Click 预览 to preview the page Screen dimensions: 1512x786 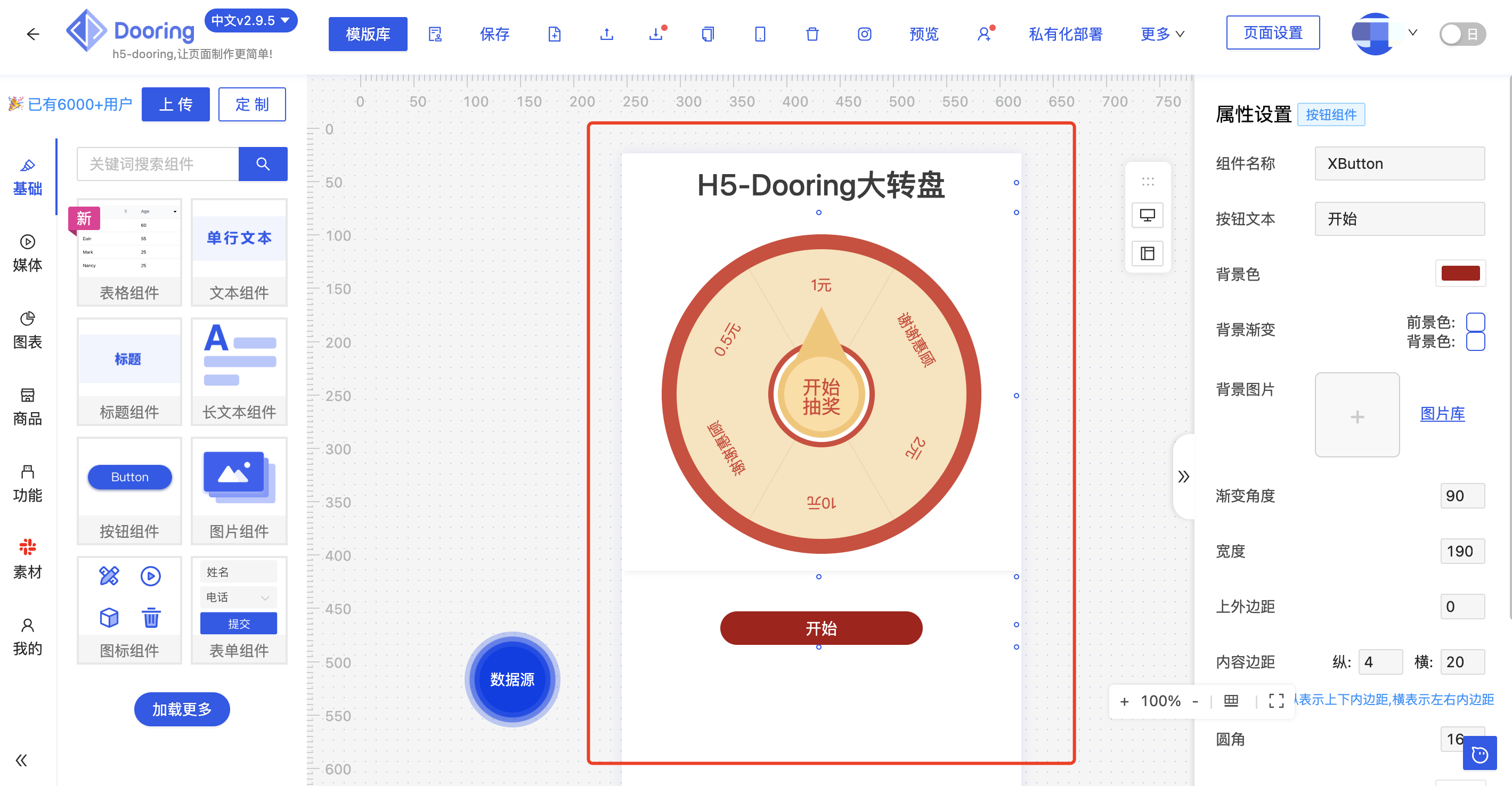pos(924,34)
